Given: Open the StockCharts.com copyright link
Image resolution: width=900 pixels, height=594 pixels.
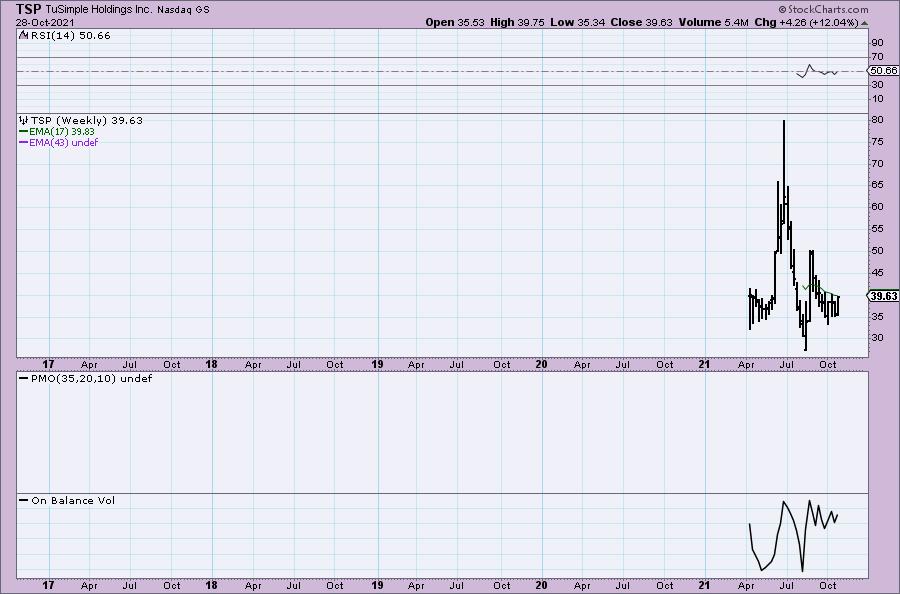Looking at the screenshot, I should (823, 9).
